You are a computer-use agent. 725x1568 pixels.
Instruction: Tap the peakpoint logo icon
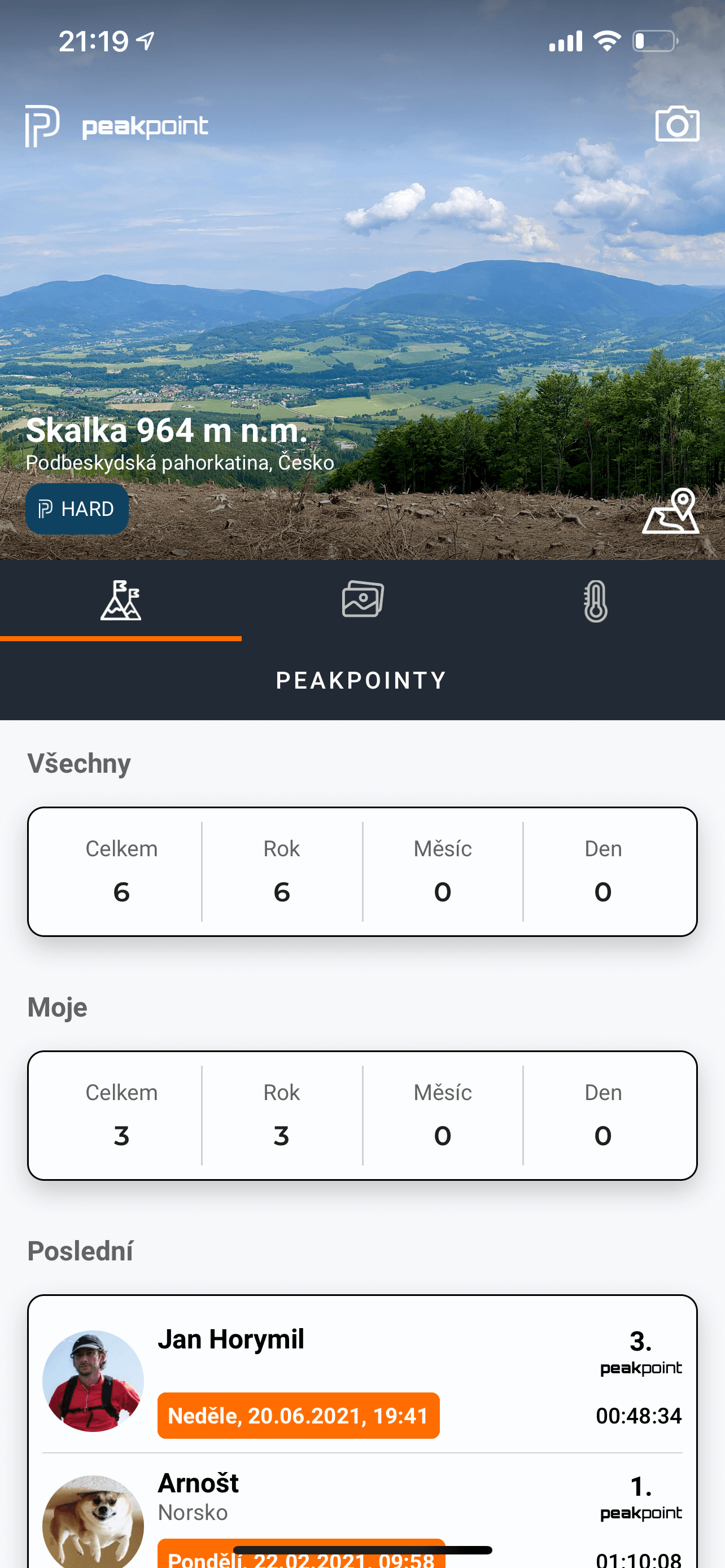point(42,126)
